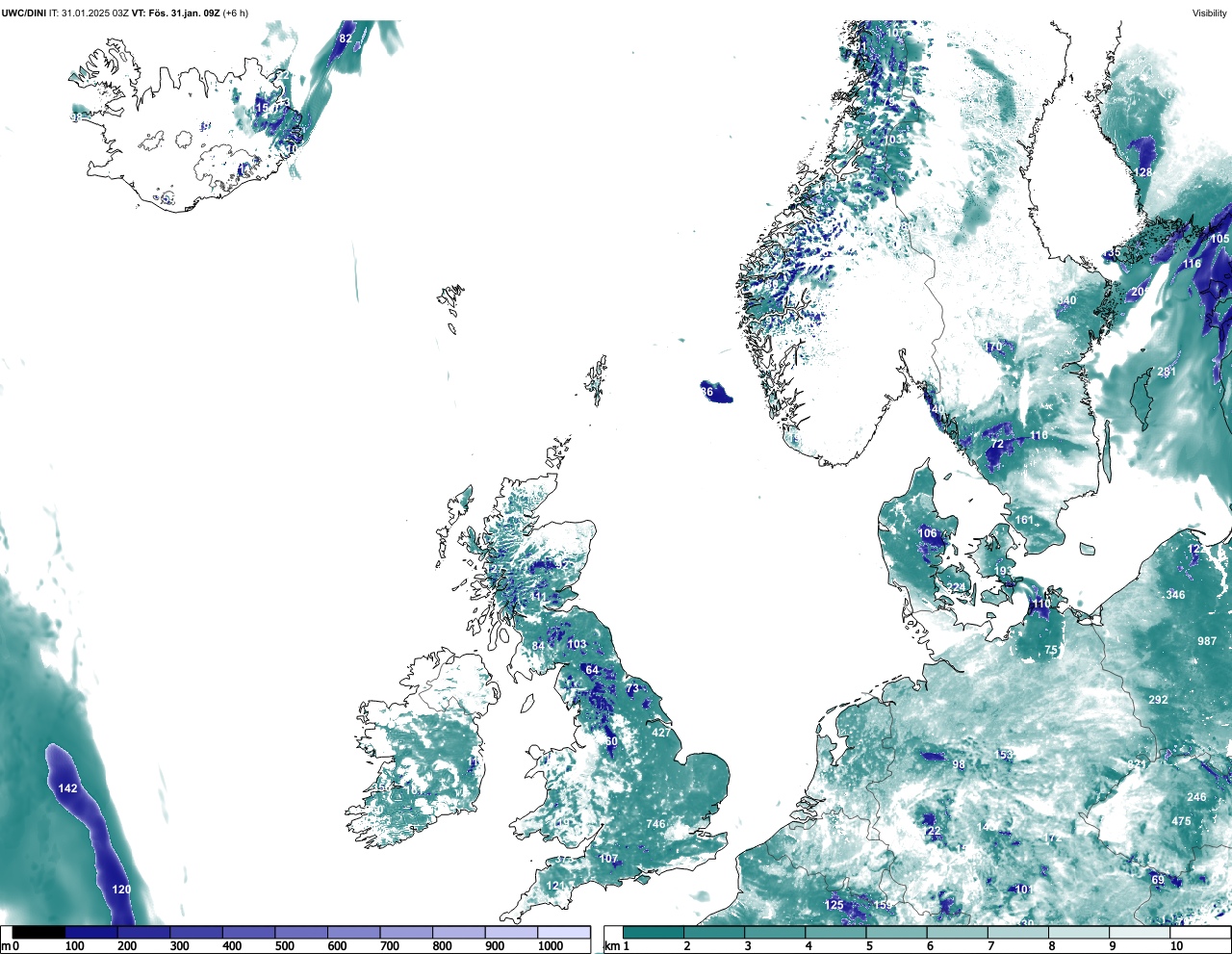Screen dimensions: 1232x954
Task: Click the '120' value in the Atlantic fog band
Action: click(x=121, y=890)
